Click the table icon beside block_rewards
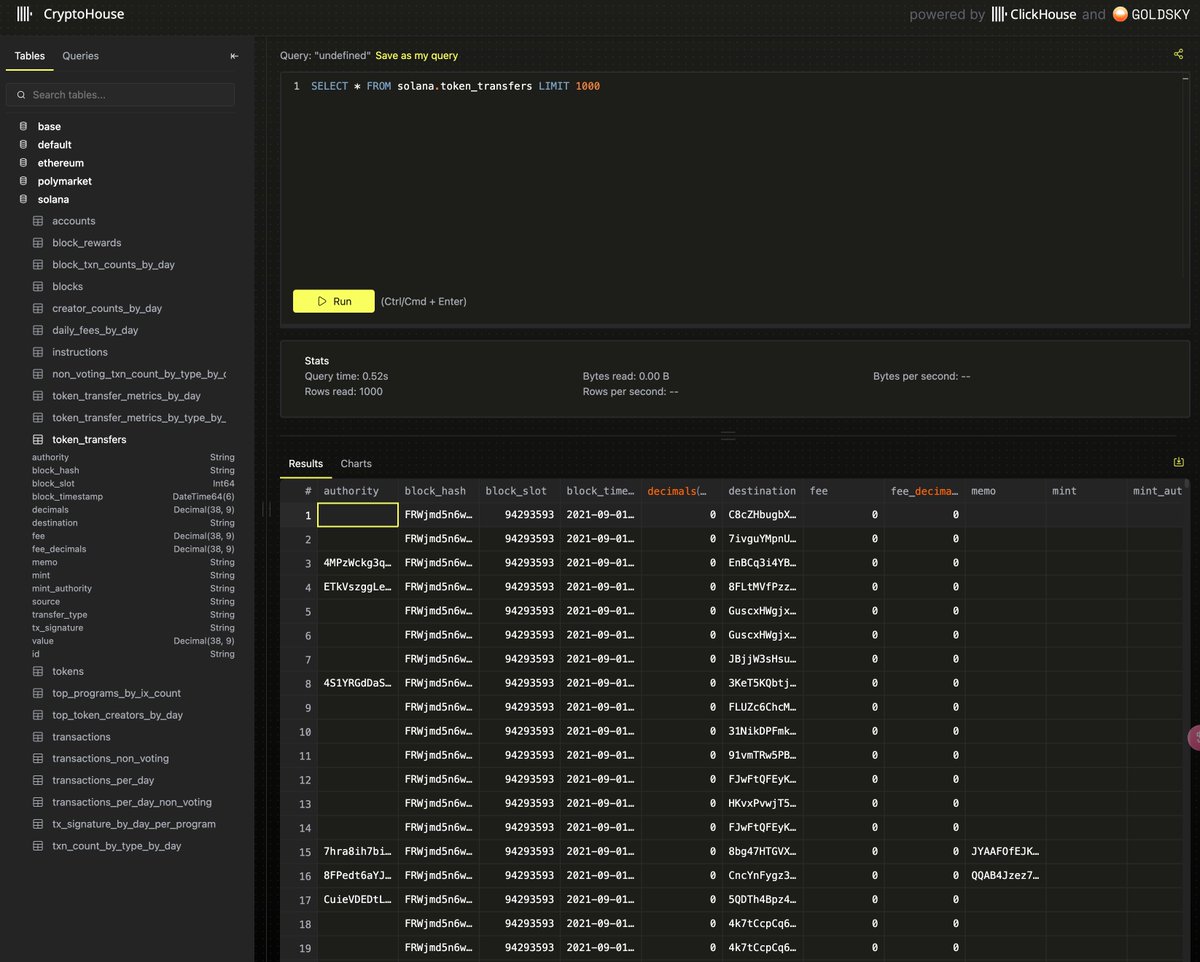This screenshot has width=1200, height=962. click(38, 243)
